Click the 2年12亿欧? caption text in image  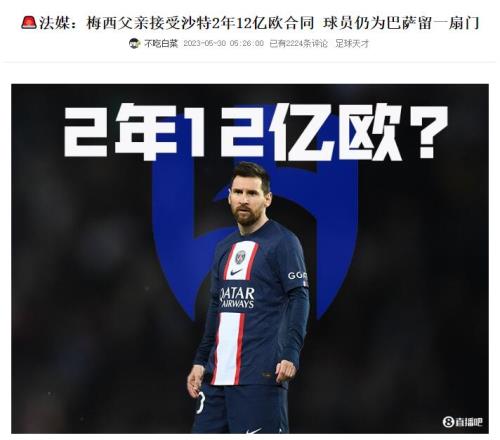(x=255, y=132)
